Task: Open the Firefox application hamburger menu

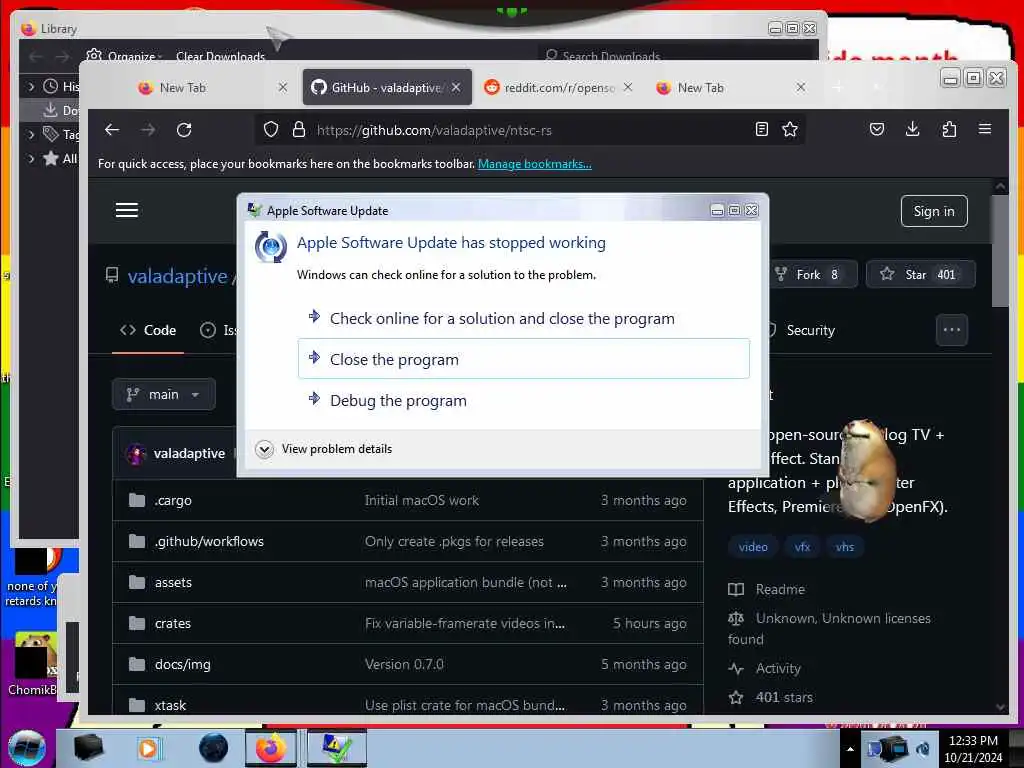Action: coord(985,129)
